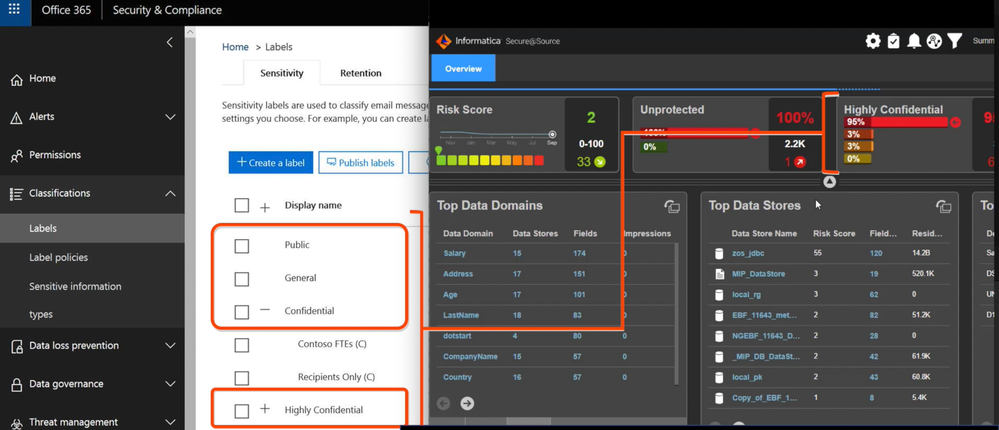Sort by Risk Score column header
The image size is (999, 430).
click(x=834, y=234)
